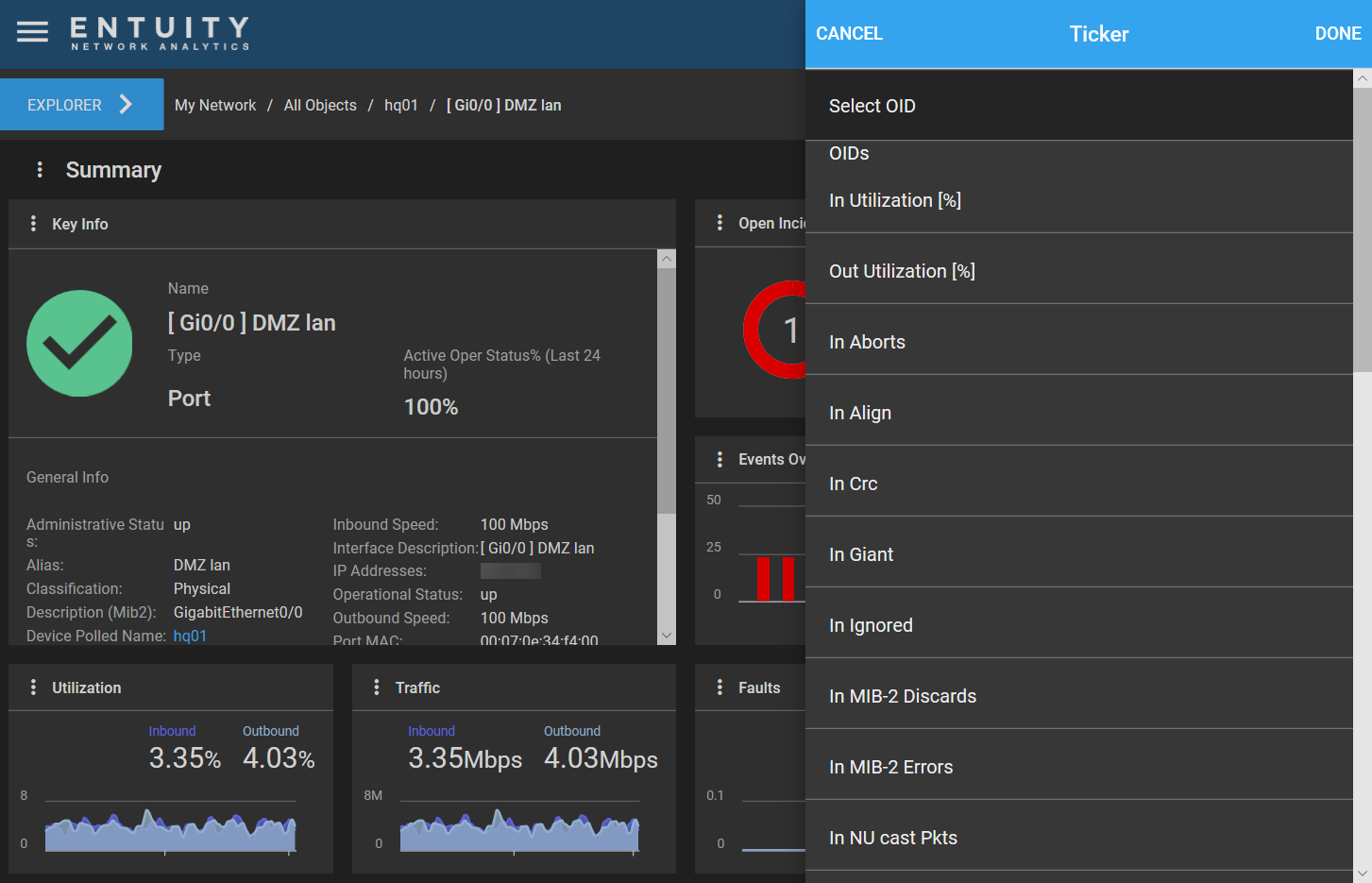1372x883 pixels.
Task: Select the In Utilization [%] OID
Action: click(x=895, y=200)
